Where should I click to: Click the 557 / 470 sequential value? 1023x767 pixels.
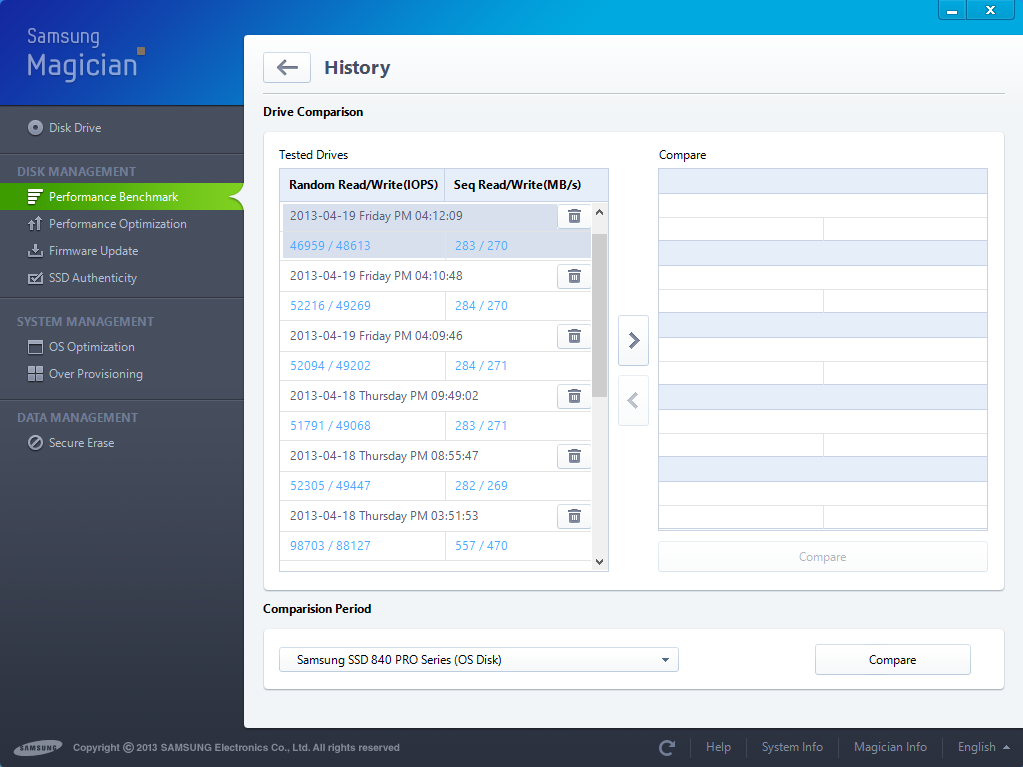click(481, 546)
